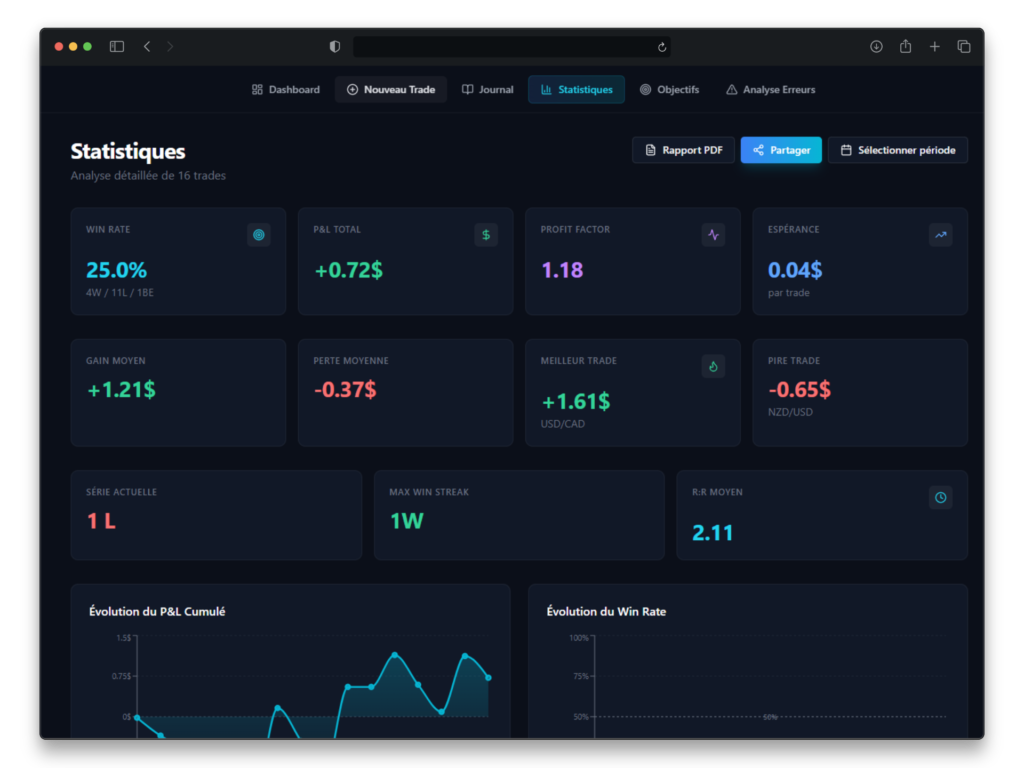
Task: Open the Objectifs tab
Action: (x=669, y=89)
